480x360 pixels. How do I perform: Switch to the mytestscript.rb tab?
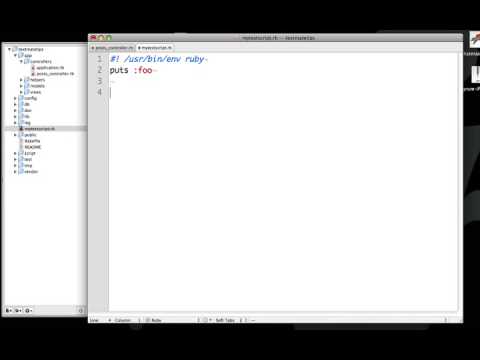[x=155, y=48]
